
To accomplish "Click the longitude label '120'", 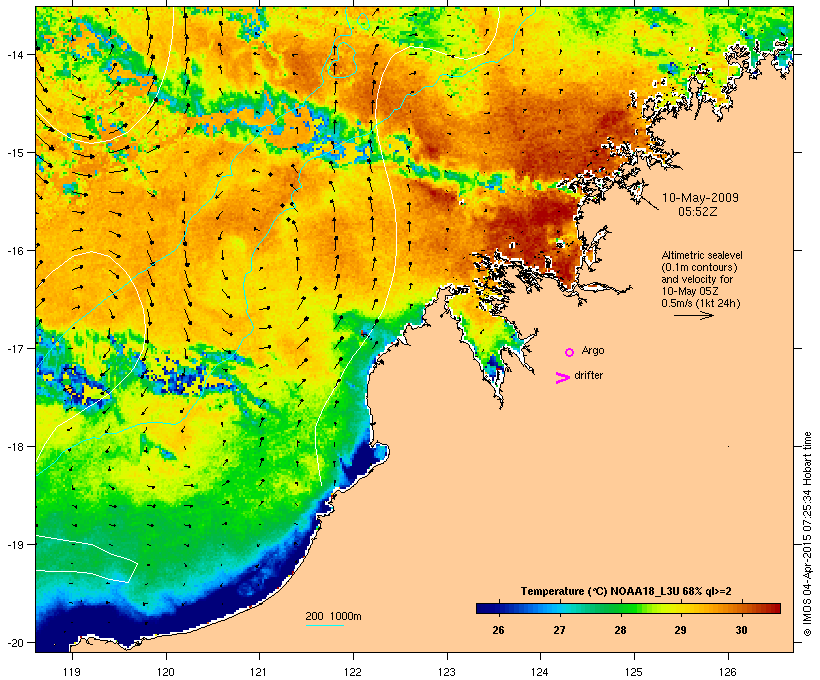I will [x=166, y=672].
